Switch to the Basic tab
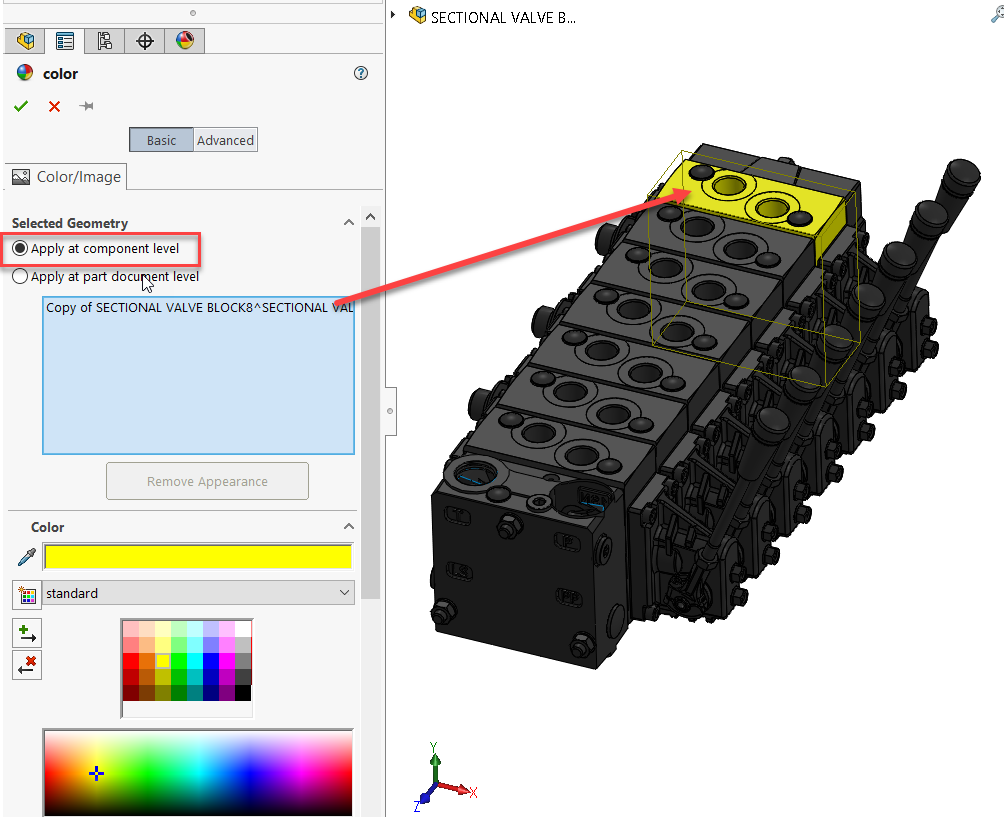Viewport: 1004px width, 817px height. [161, 140]
